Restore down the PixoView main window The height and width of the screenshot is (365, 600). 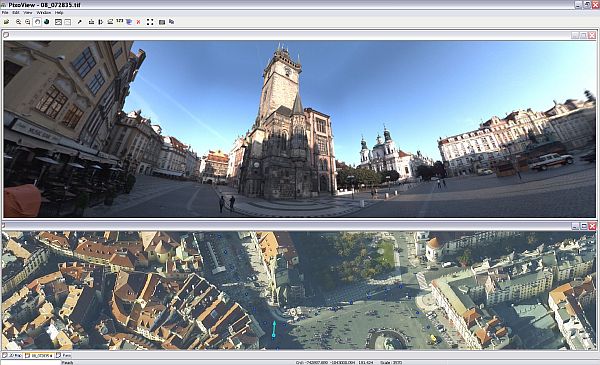tap(587, 5)
